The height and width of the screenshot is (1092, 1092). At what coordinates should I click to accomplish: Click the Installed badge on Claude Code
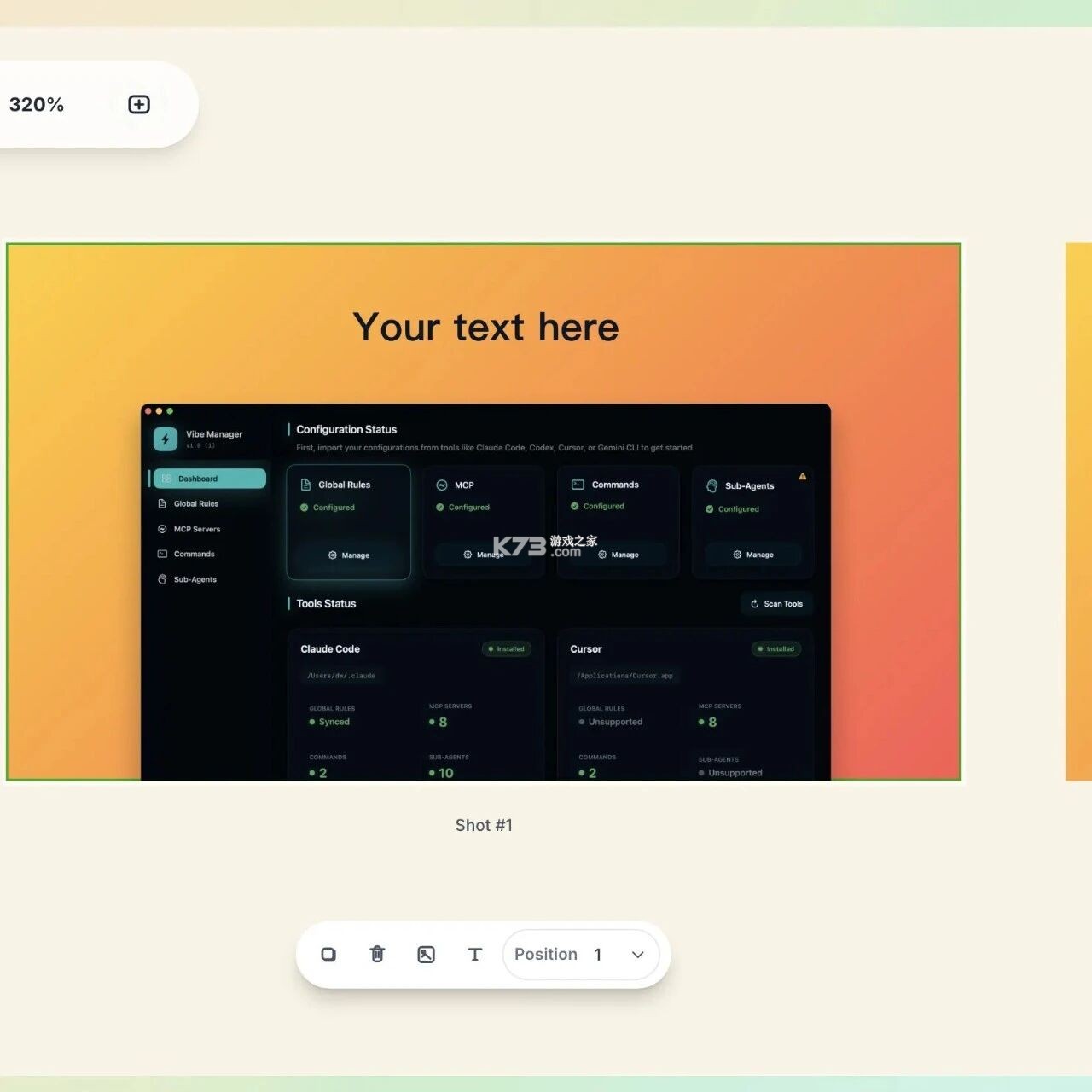pyautogui.click(x=507, y=649)
